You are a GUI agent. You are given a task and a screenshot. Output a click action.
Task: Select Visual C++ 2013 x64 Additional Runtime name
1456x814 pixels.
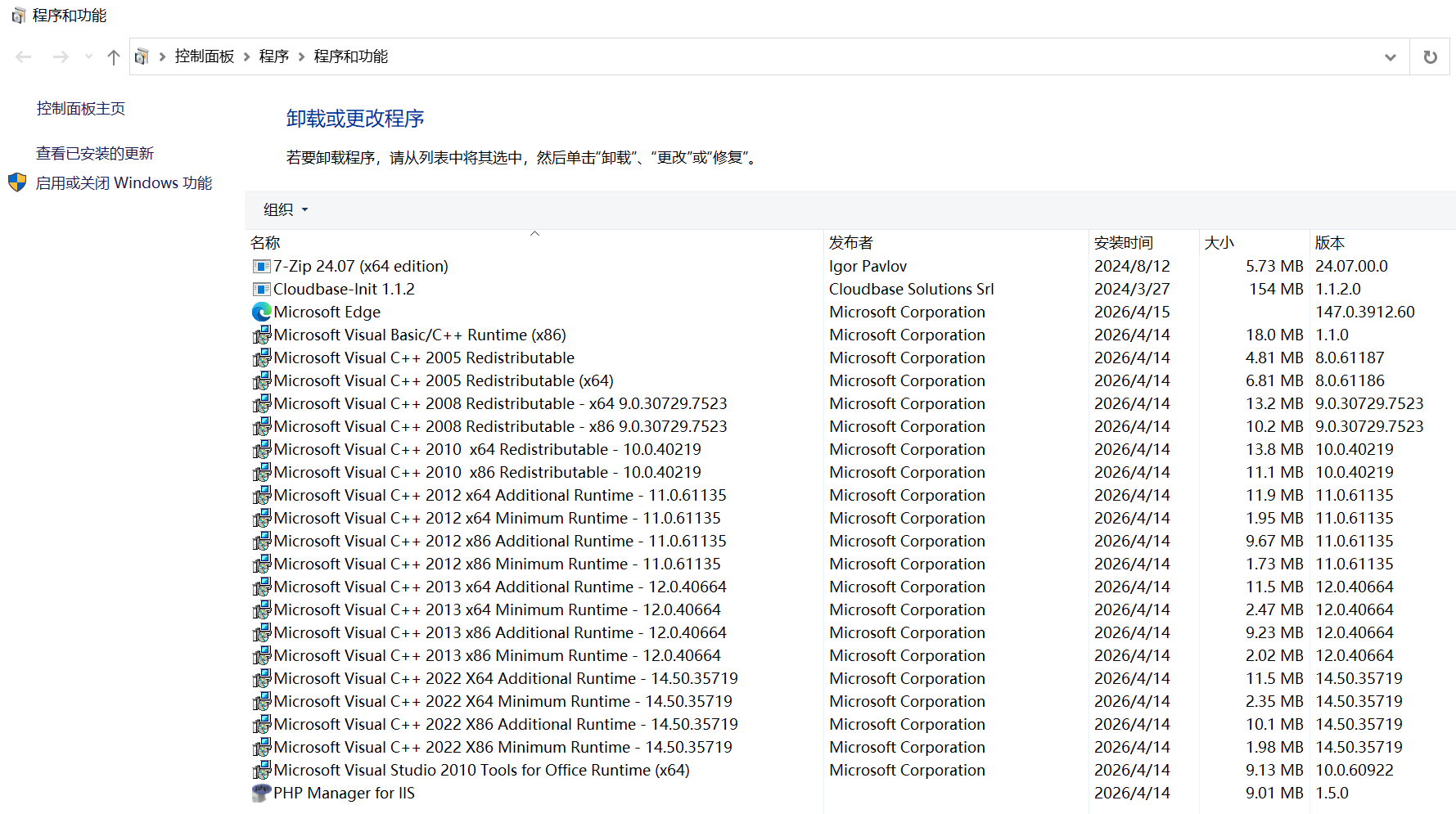click(500, 587)
